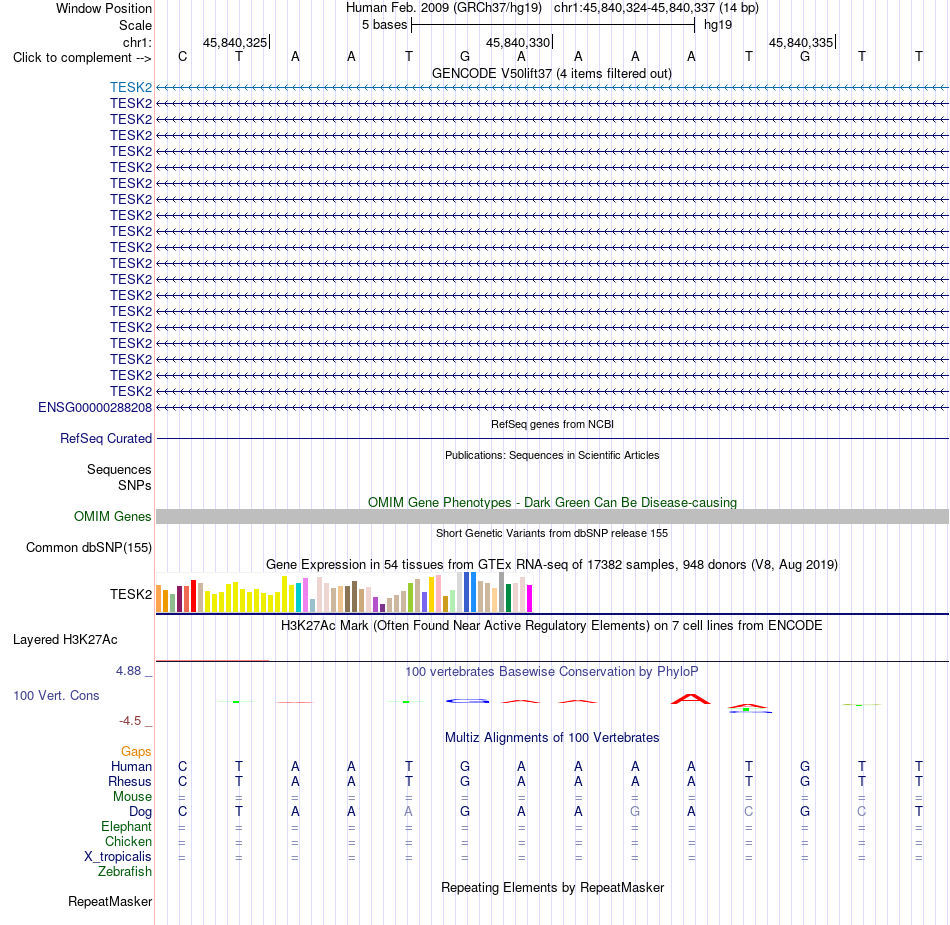
Task: Click the ENSG00000288208 transcript intron arrows
Action: pyautogui.click(x=552, y=408)
